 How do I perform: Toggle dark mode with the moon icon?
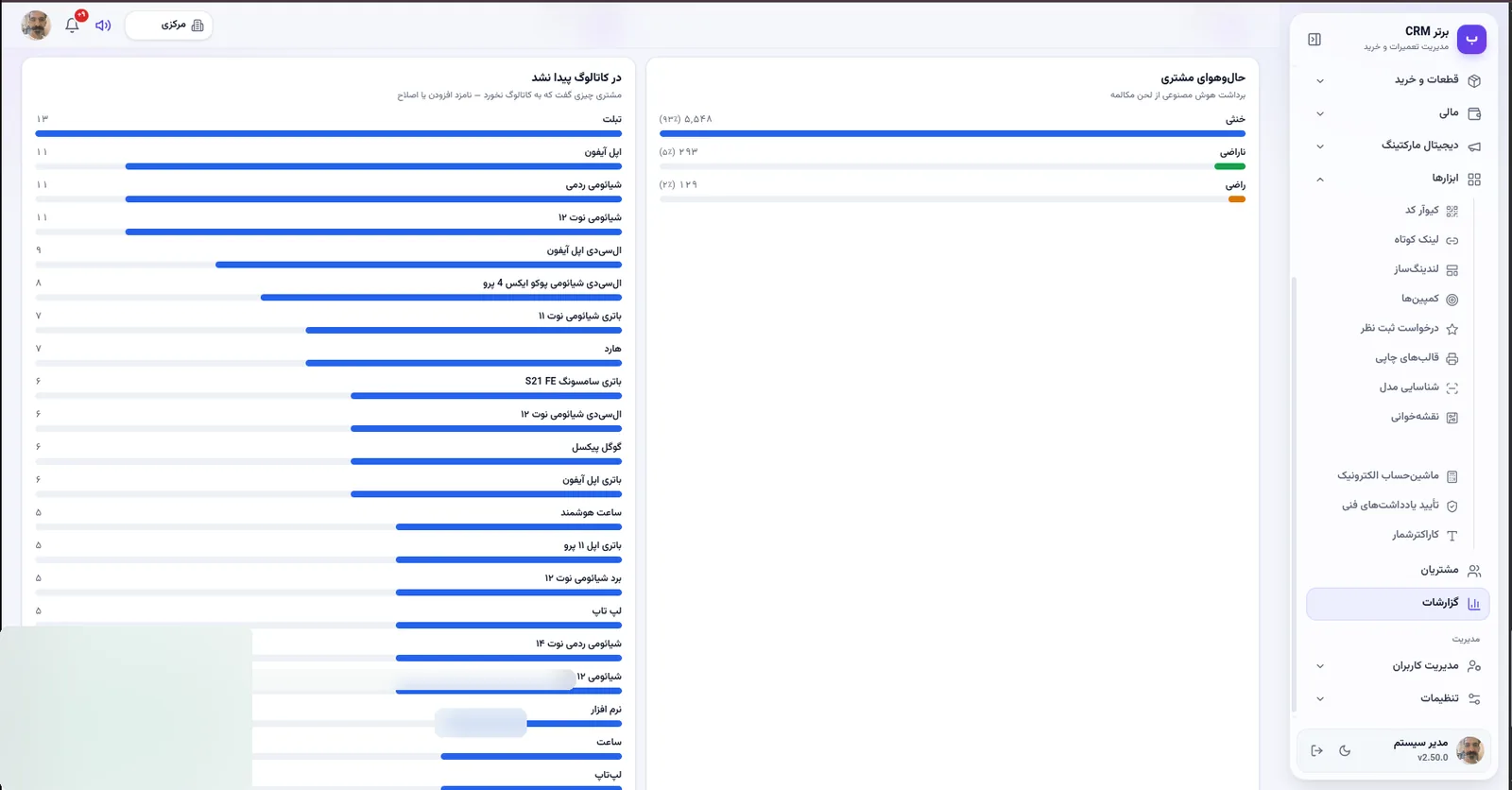click(1345, 750)
